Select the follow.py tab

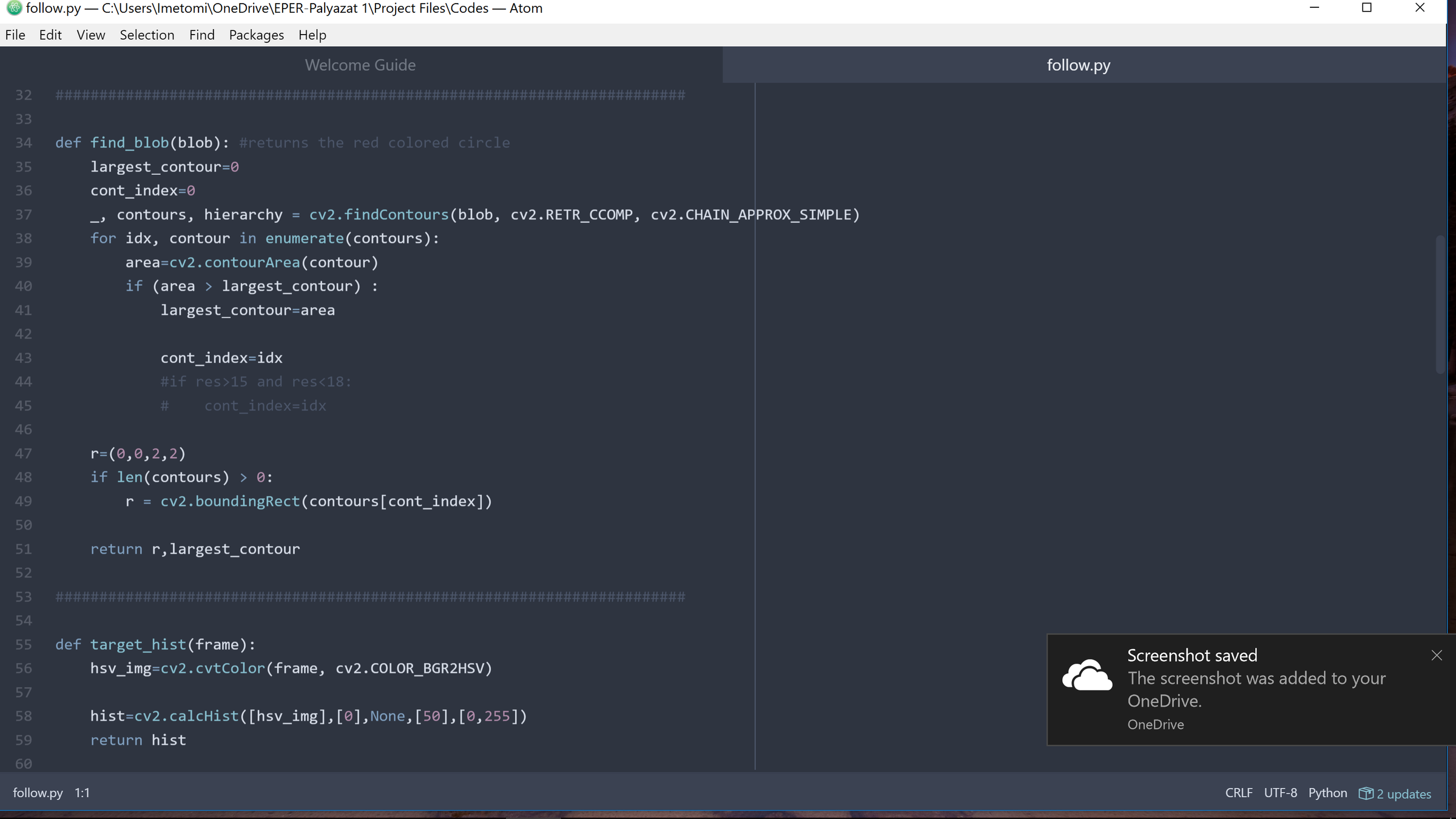[1078, 65]
